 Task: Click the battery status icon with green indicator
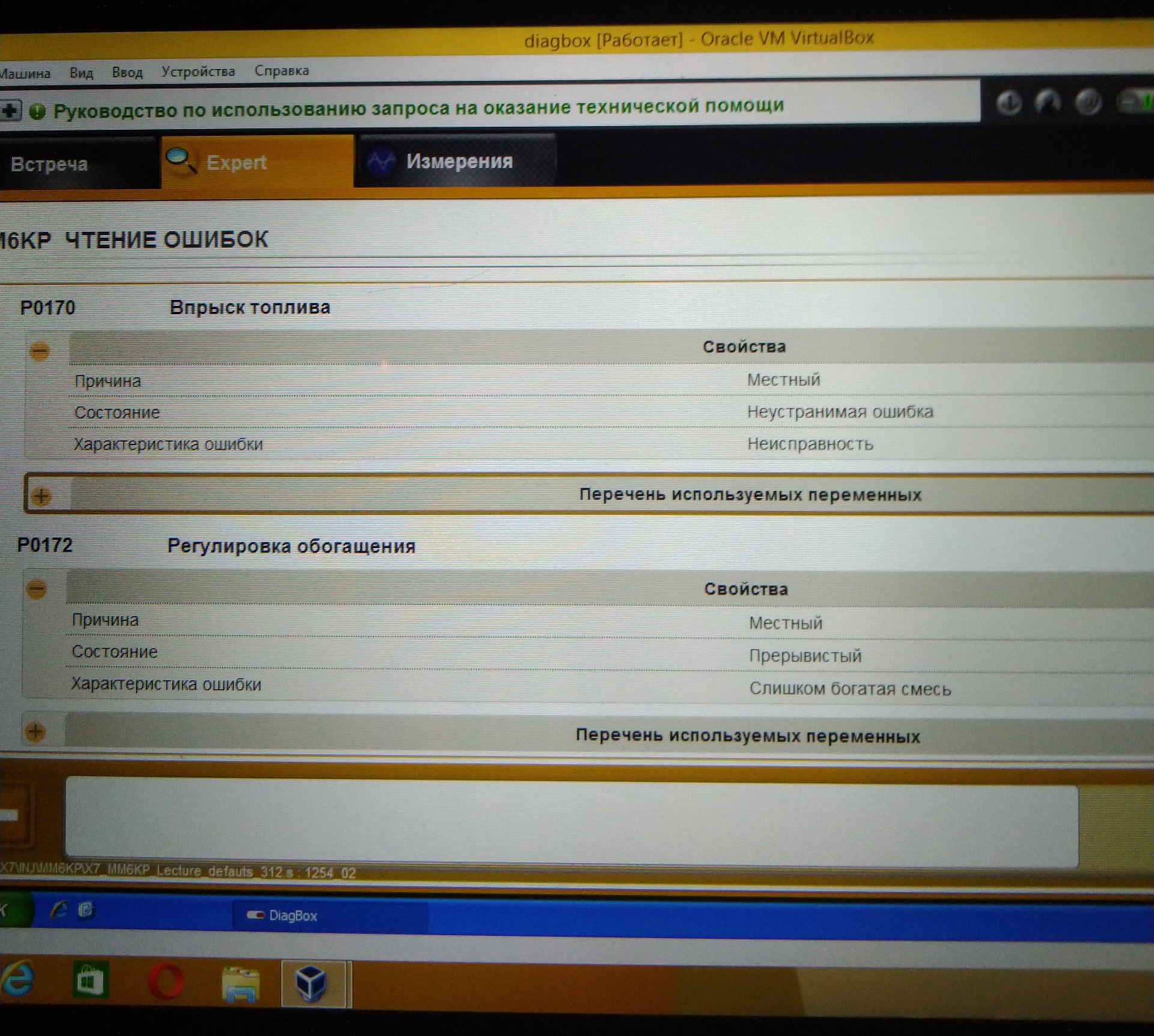(x=1136, y=101)
